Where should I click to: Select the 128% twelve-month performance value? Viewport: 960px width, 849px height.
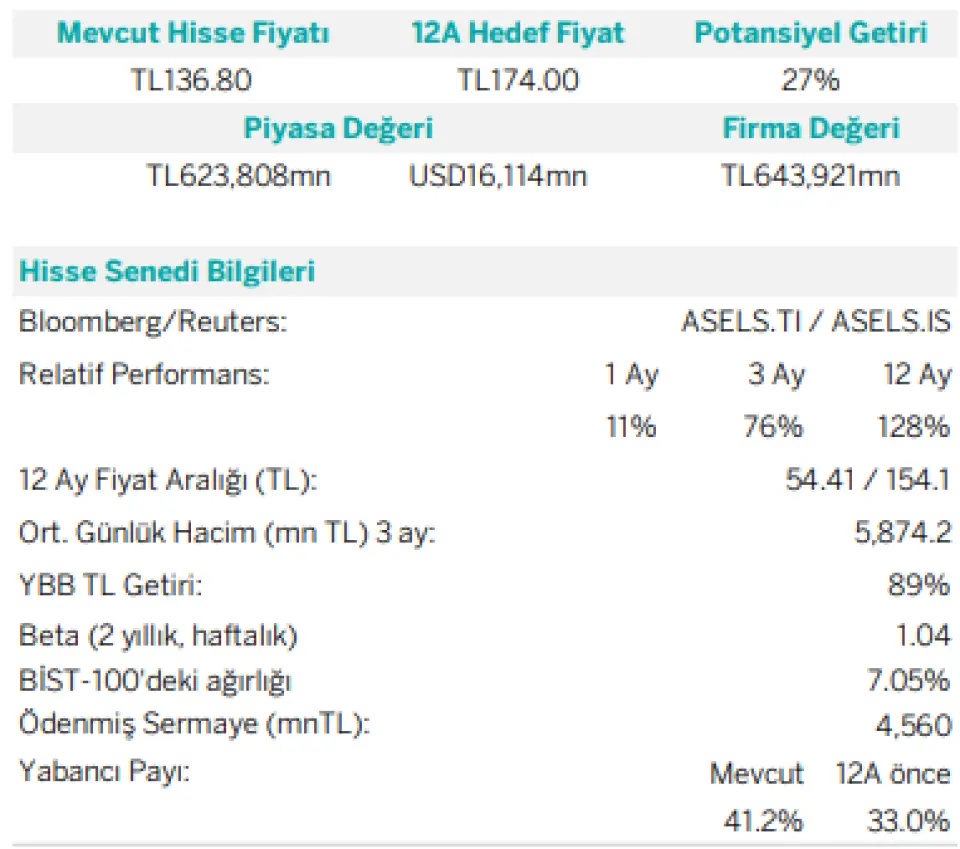[x=913, y=427]
